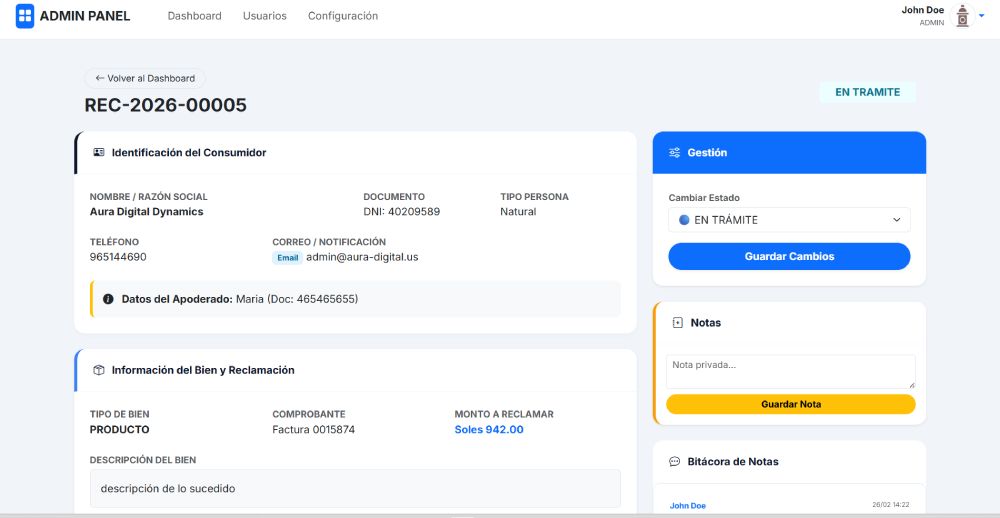1000x518 pixels.
Task: Click the Factura 0015874 receipt value
Action: pyautogui.click(x=314, y=430)
